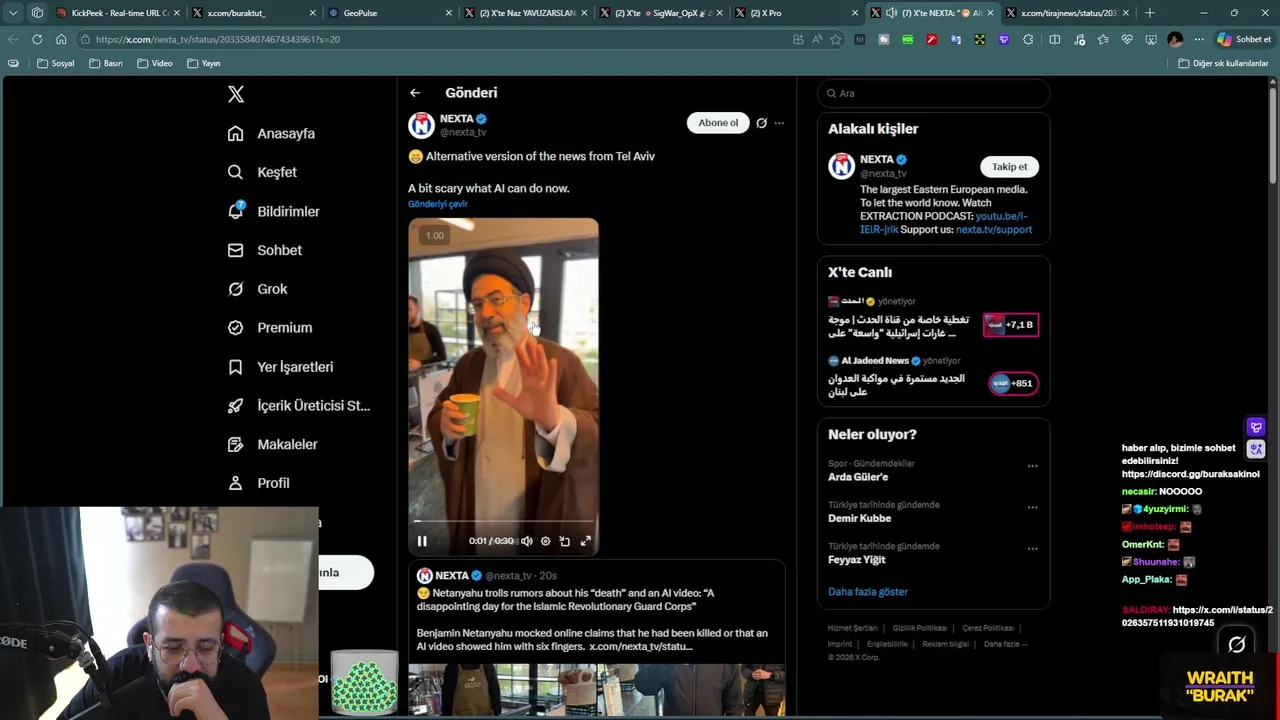This screenshot has width=1280, height=720.
Task: Go to Anasayfa in sidebar
Action: tap(271, 133)
